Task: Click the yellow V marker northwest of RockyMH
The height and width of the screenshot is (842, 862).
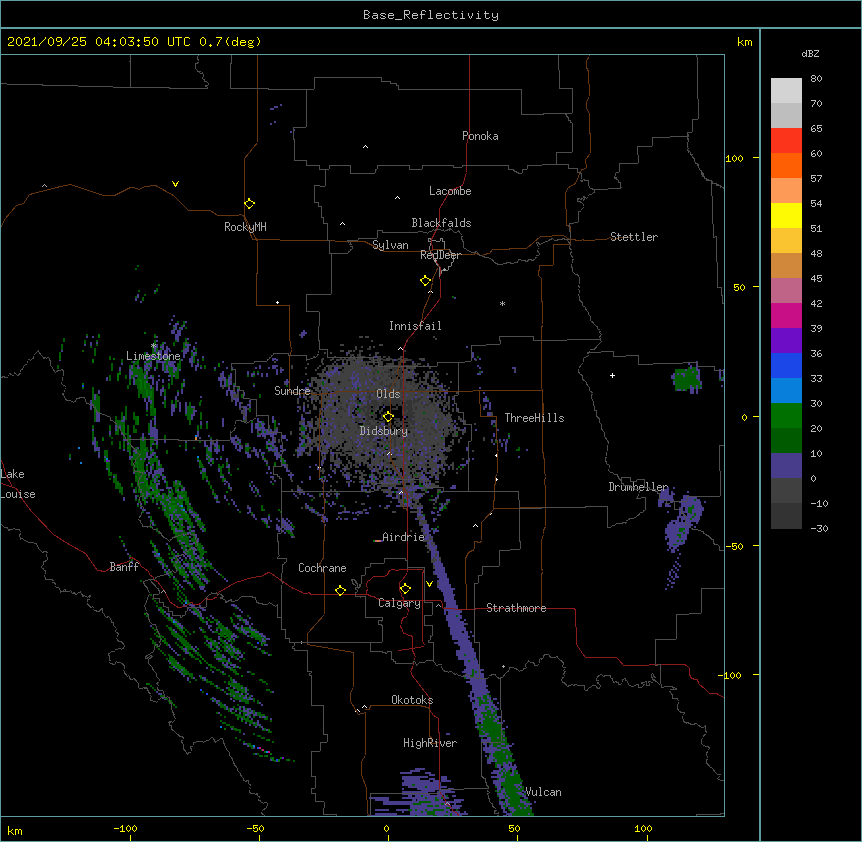Action: pyautogui.click(x=175, y=184)
